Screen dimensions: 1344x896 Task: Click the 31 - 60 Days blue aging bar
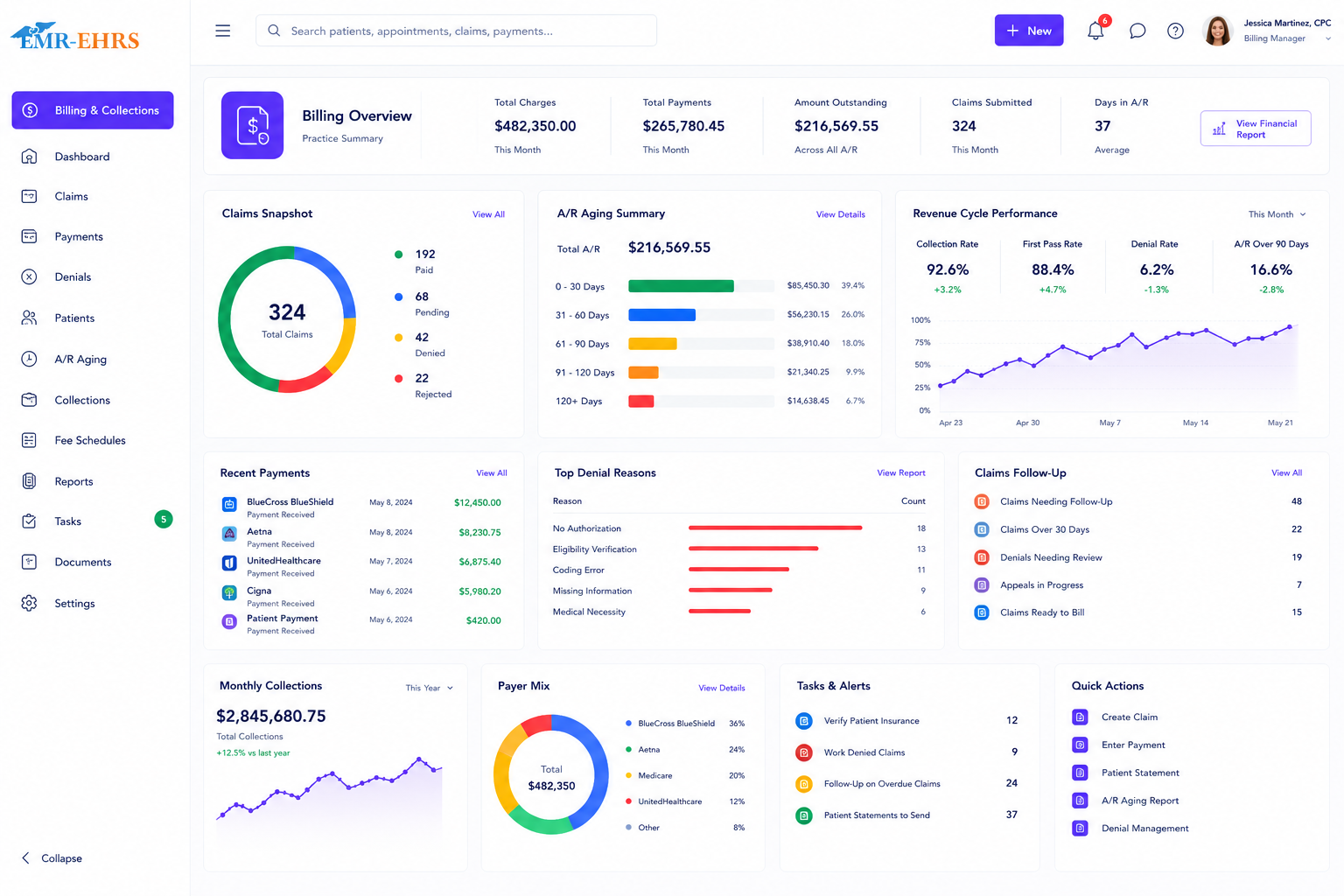click(661, 315)
